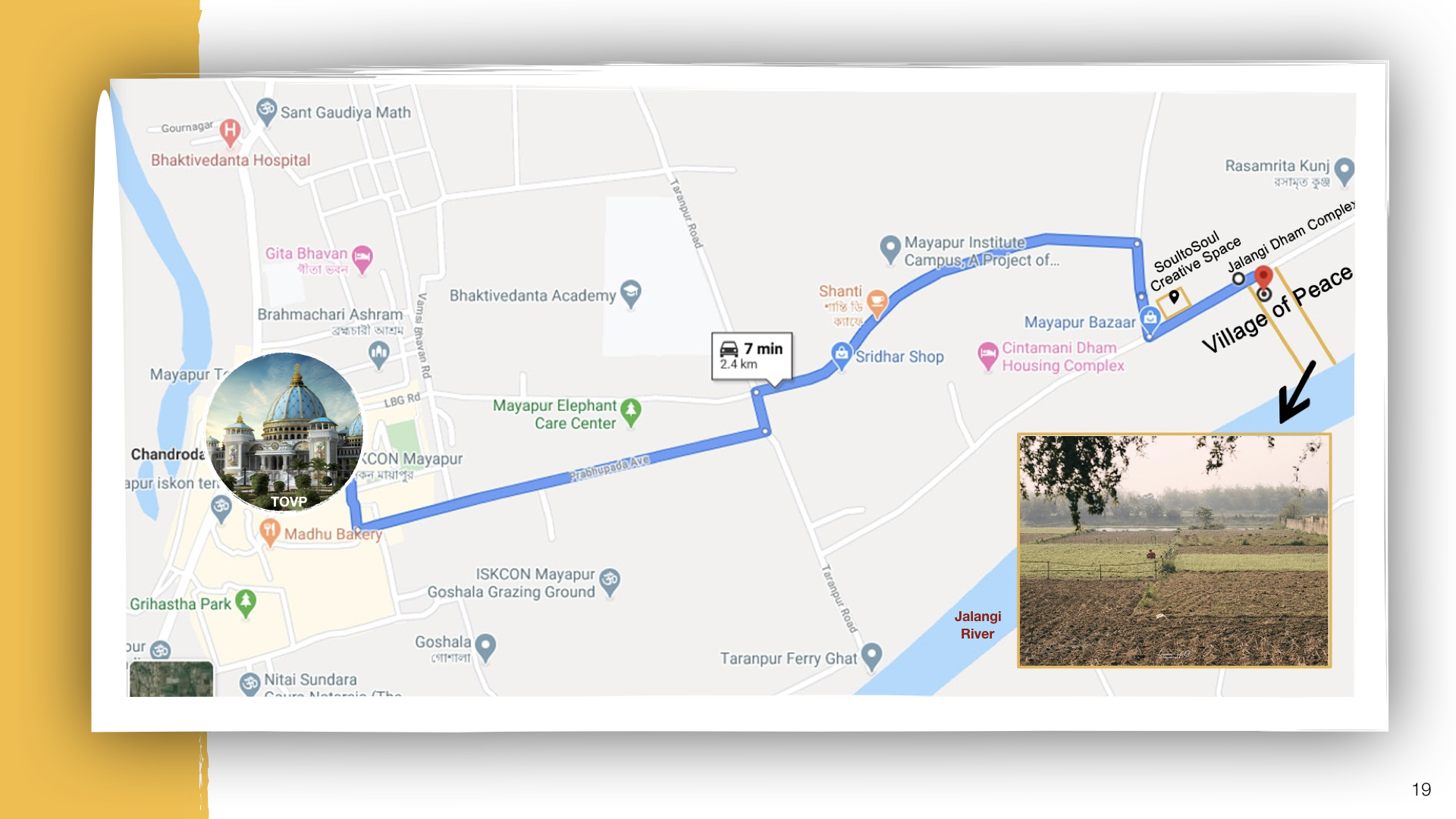
Task: Click the Taranpur Ferry Ghat label
Action: coord(788,658)
